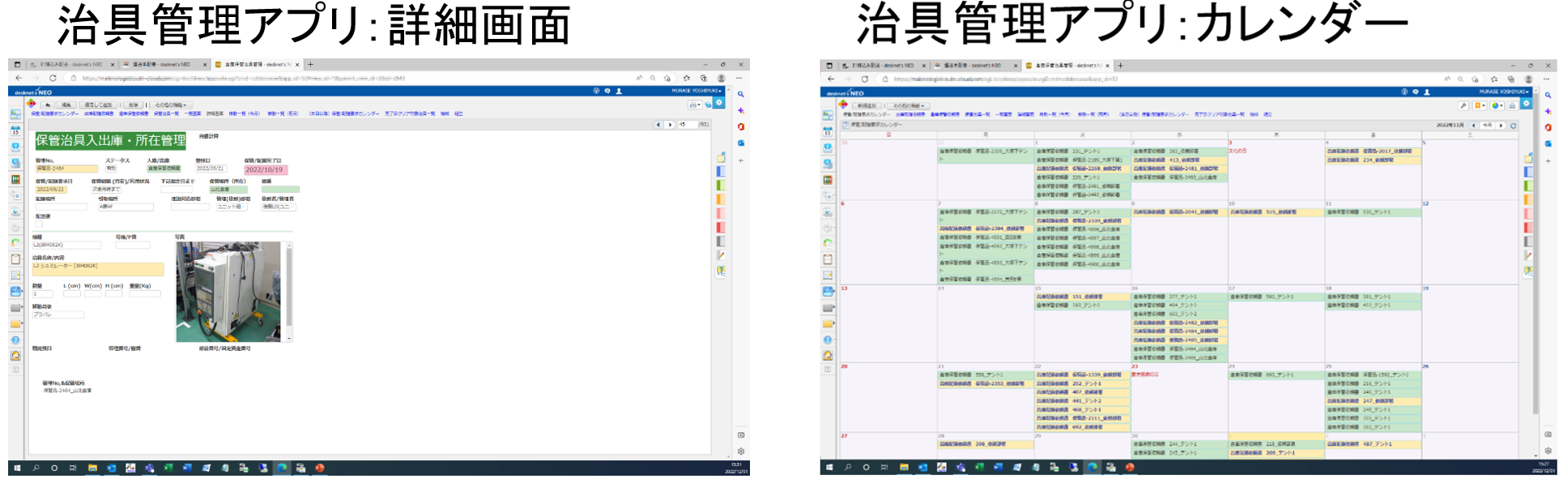Open a new browser tab in detail screen
This screenshot has height=483, width=1568.
pyautogui.click(x=310, y=65)
